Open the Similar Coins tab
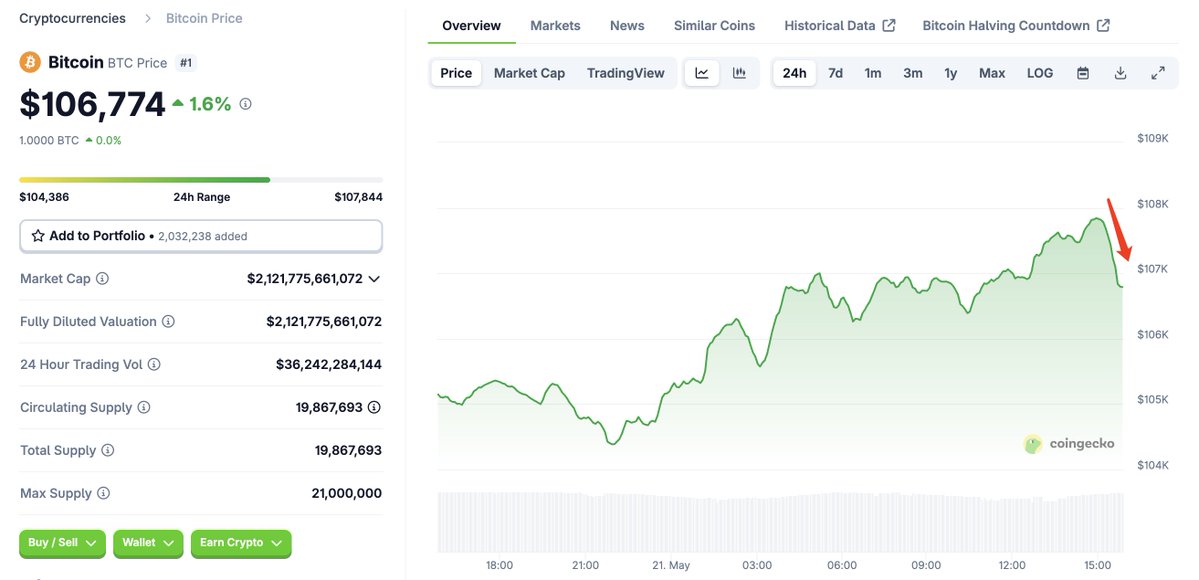 (714, 25)
